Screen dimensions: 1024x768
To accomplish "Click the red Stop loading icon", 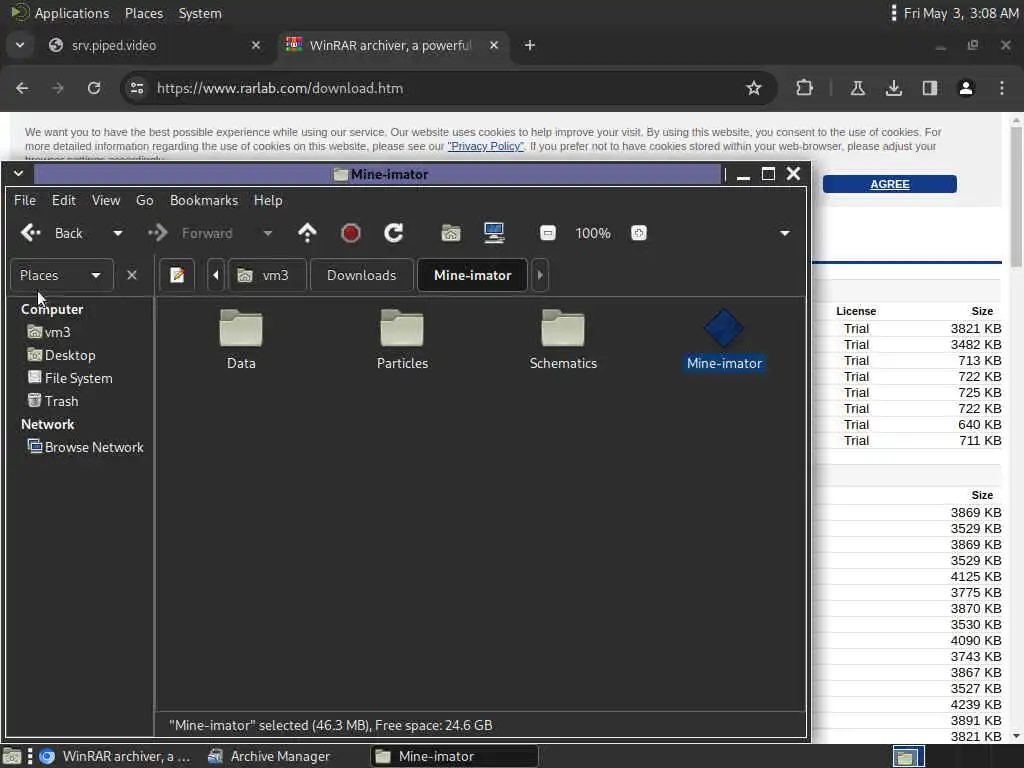I will (x=351, y=233).
